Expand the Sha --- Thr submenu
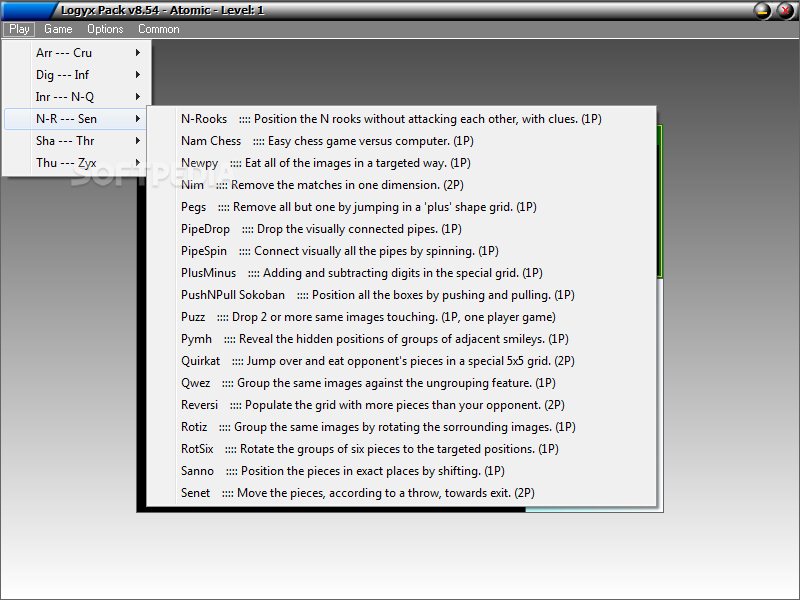 76,140
